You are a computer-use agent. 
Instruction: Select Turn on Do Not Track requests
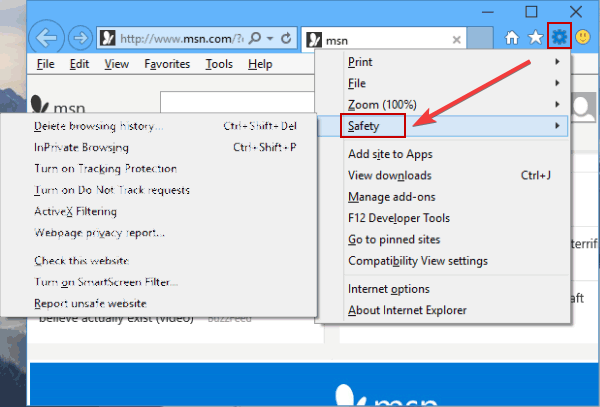tap(159, 190)
